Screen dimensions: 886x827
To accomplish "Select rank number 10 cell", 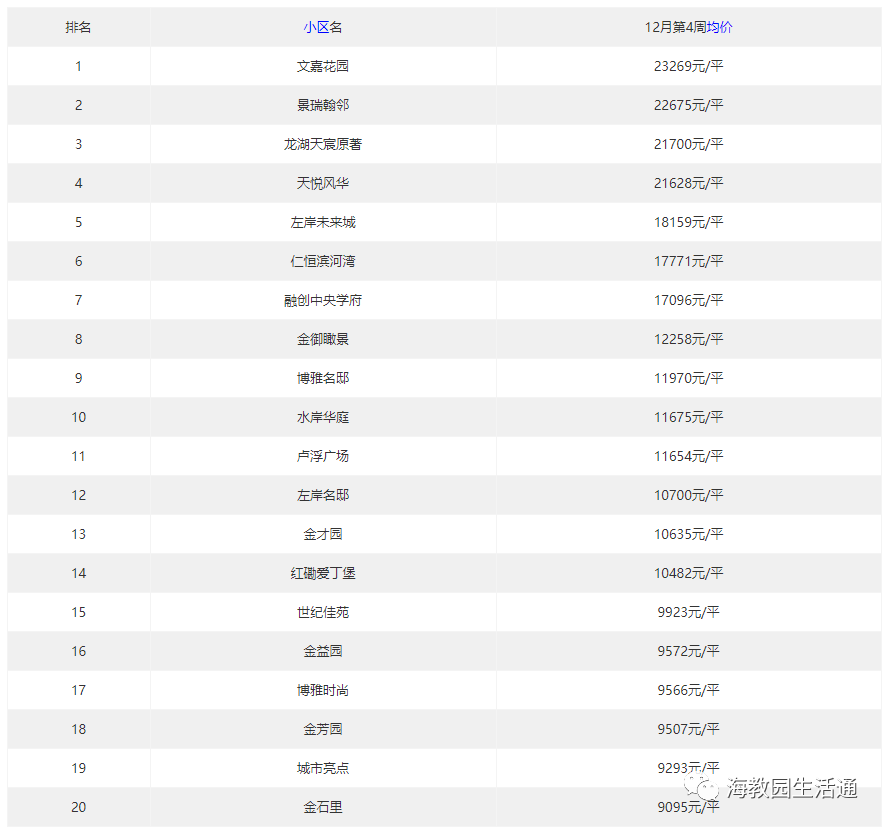I will (x=79, y=417).
